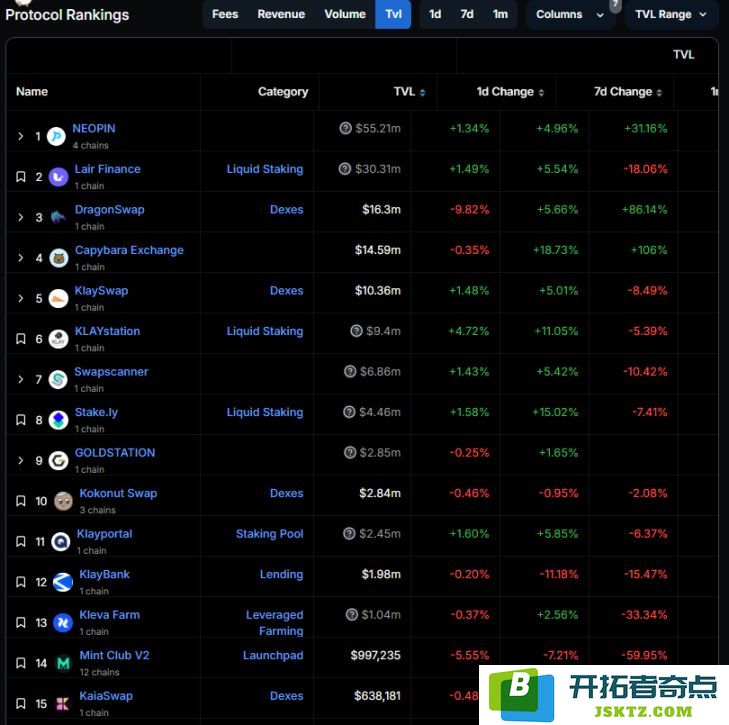Click the Name column header
The width and height of the screenshot is (729, 725).
click(32, 92)
